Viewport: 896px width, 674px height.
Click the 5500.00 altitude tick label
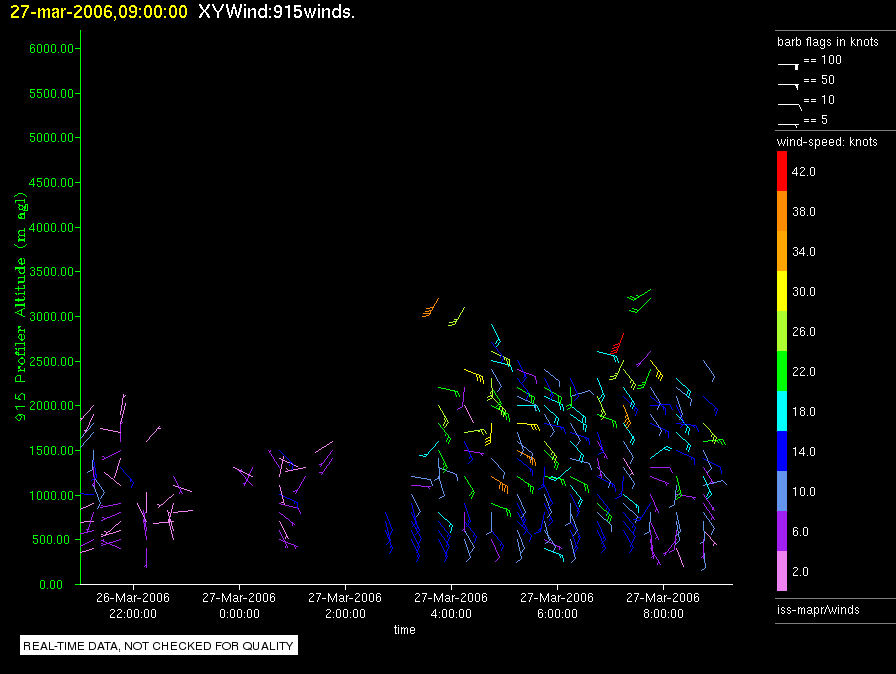coord(51,93)
